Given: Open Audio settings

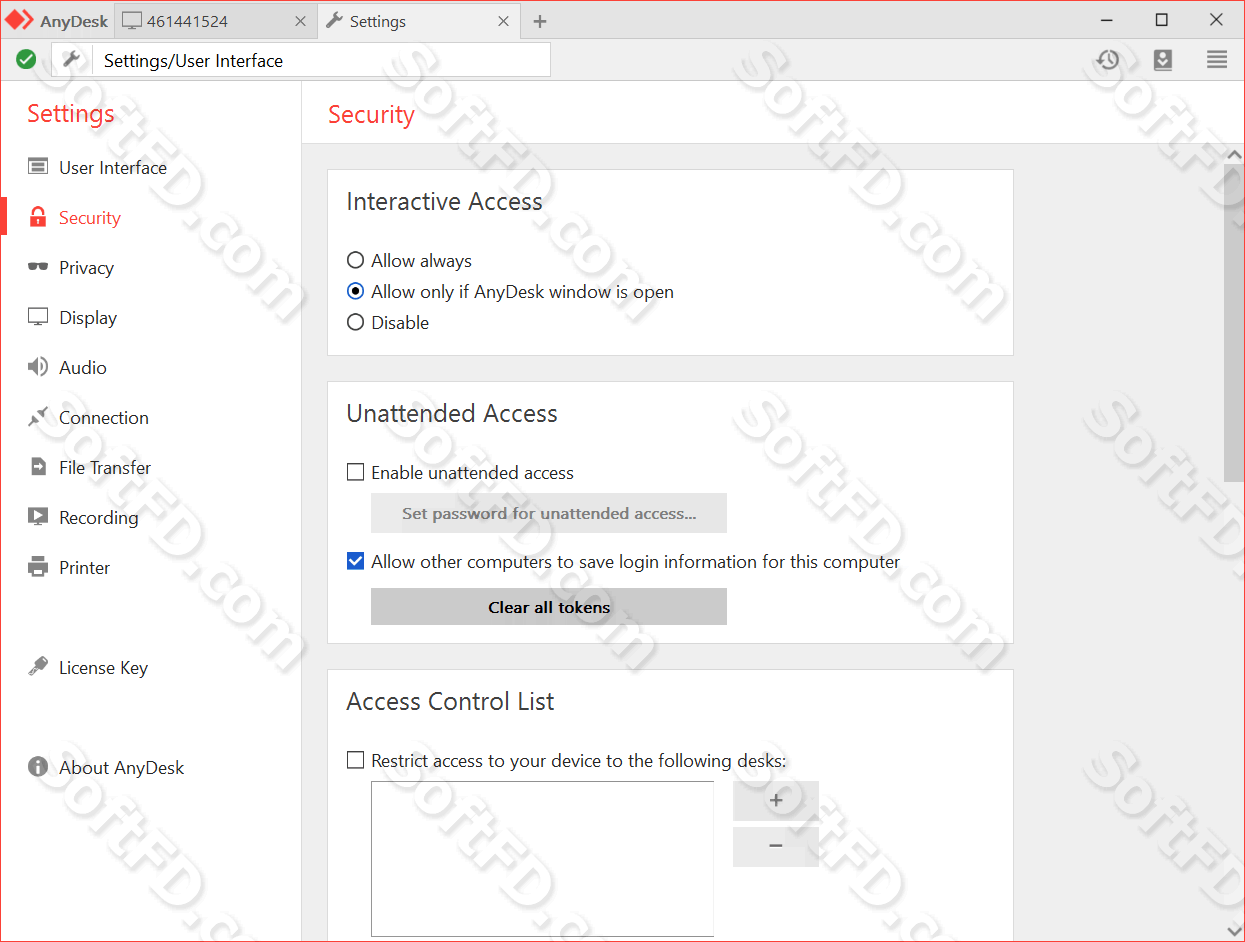Looking at the screenshot, I should [x=82, y=367].
